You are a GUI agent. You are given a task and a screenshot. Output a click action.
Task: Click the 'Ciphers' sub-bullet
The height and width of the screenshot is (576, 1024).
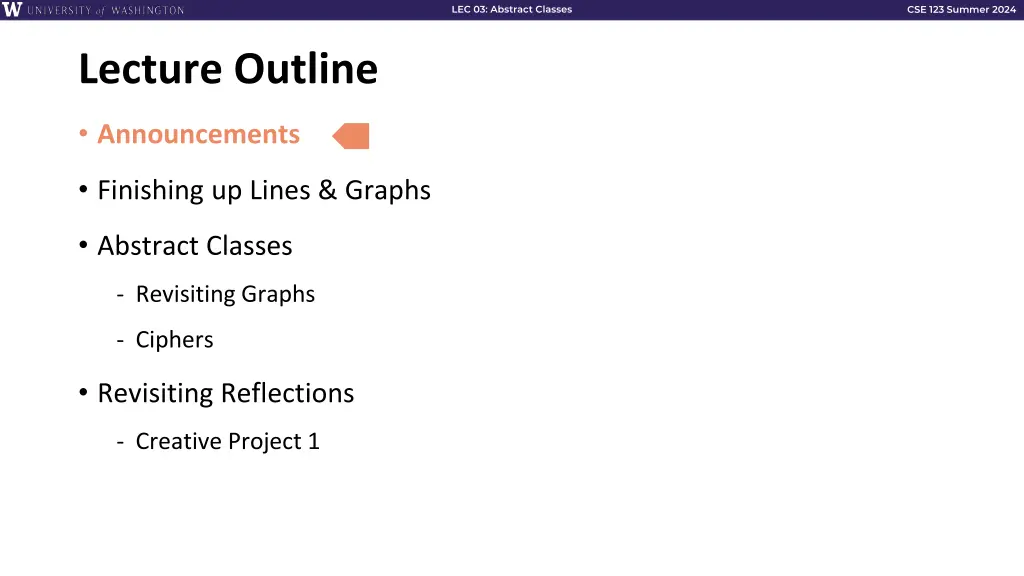click(x=174, y=340)
